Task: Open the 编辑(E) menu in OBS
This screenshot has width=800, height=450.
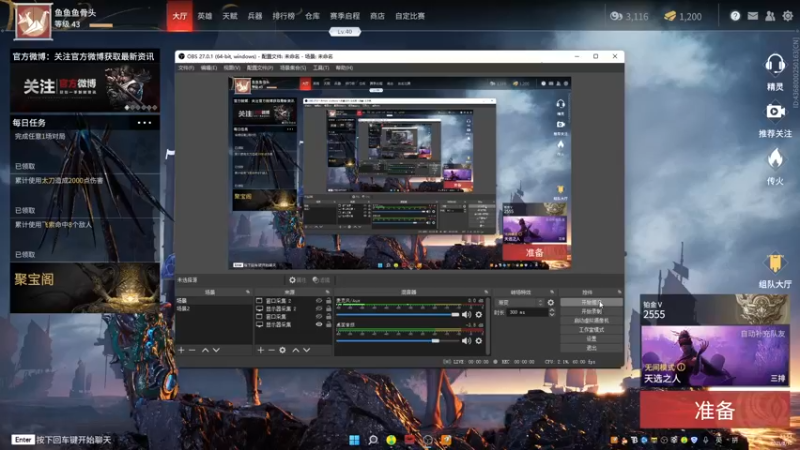Action: tap(209, 68)
